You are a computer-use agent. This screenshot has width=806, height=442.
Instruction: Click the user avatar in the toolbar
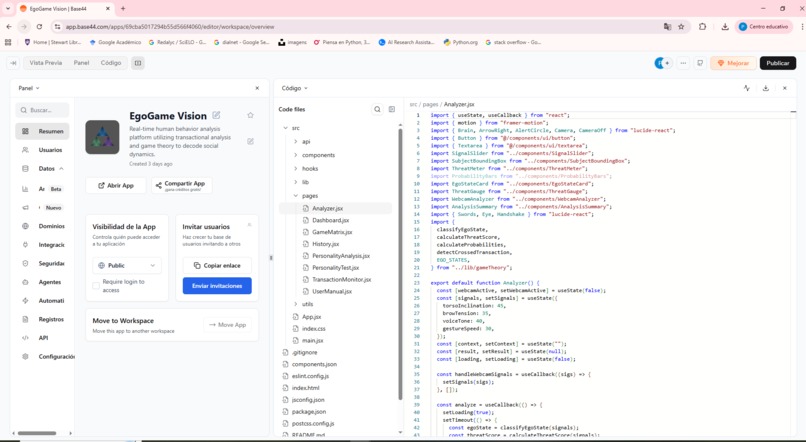click(660, 63)
